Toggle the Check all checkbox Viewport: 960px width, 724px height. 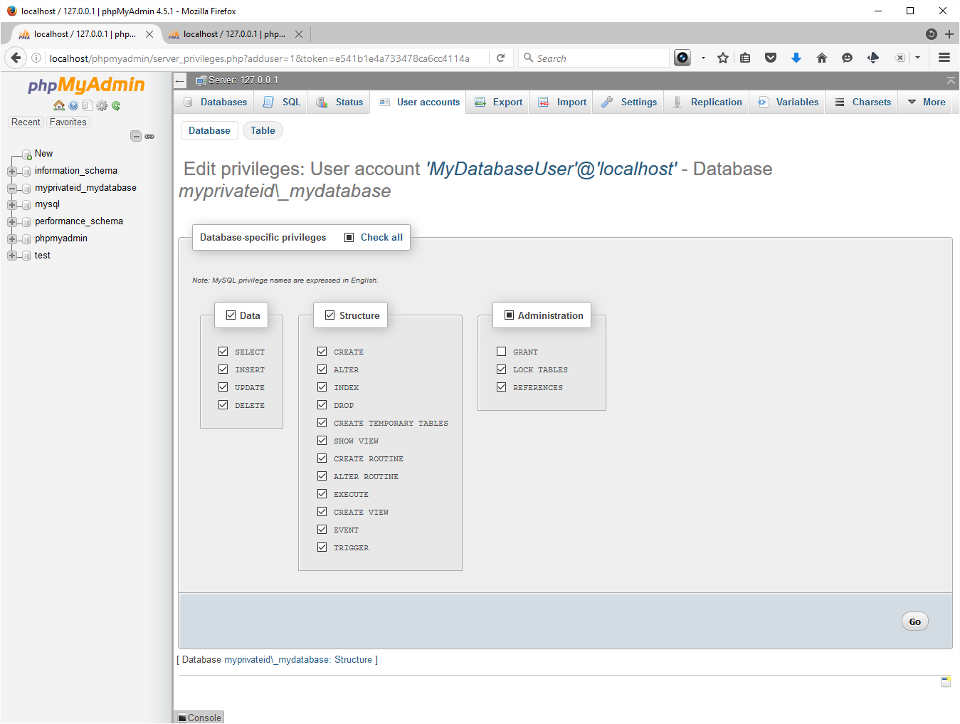pos(349,237)
